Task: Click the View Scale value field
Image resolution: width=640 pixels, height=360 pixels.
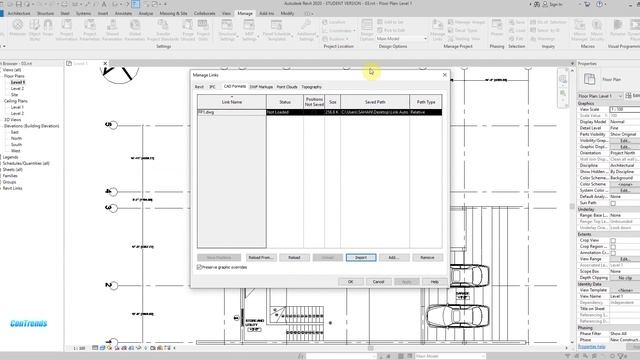Action: pos(624,109)
